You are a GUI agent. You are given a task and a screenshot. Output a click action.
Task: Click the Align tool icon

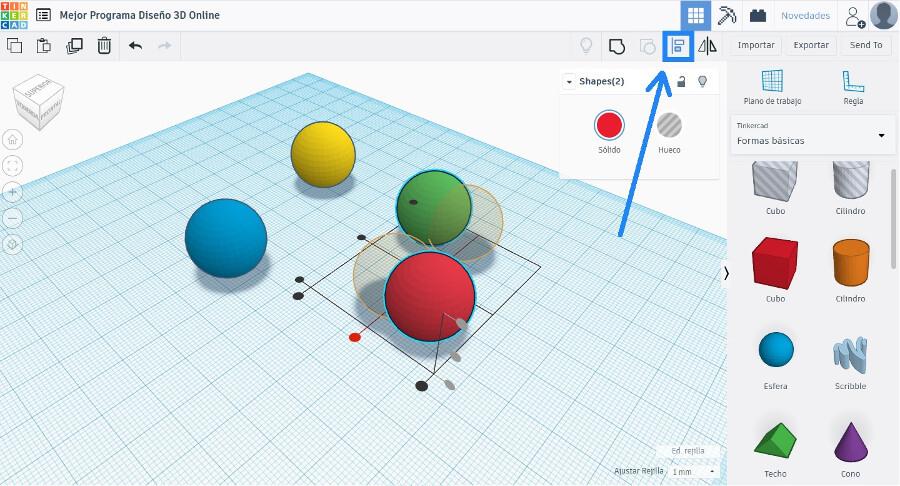[x=679, y=46]
